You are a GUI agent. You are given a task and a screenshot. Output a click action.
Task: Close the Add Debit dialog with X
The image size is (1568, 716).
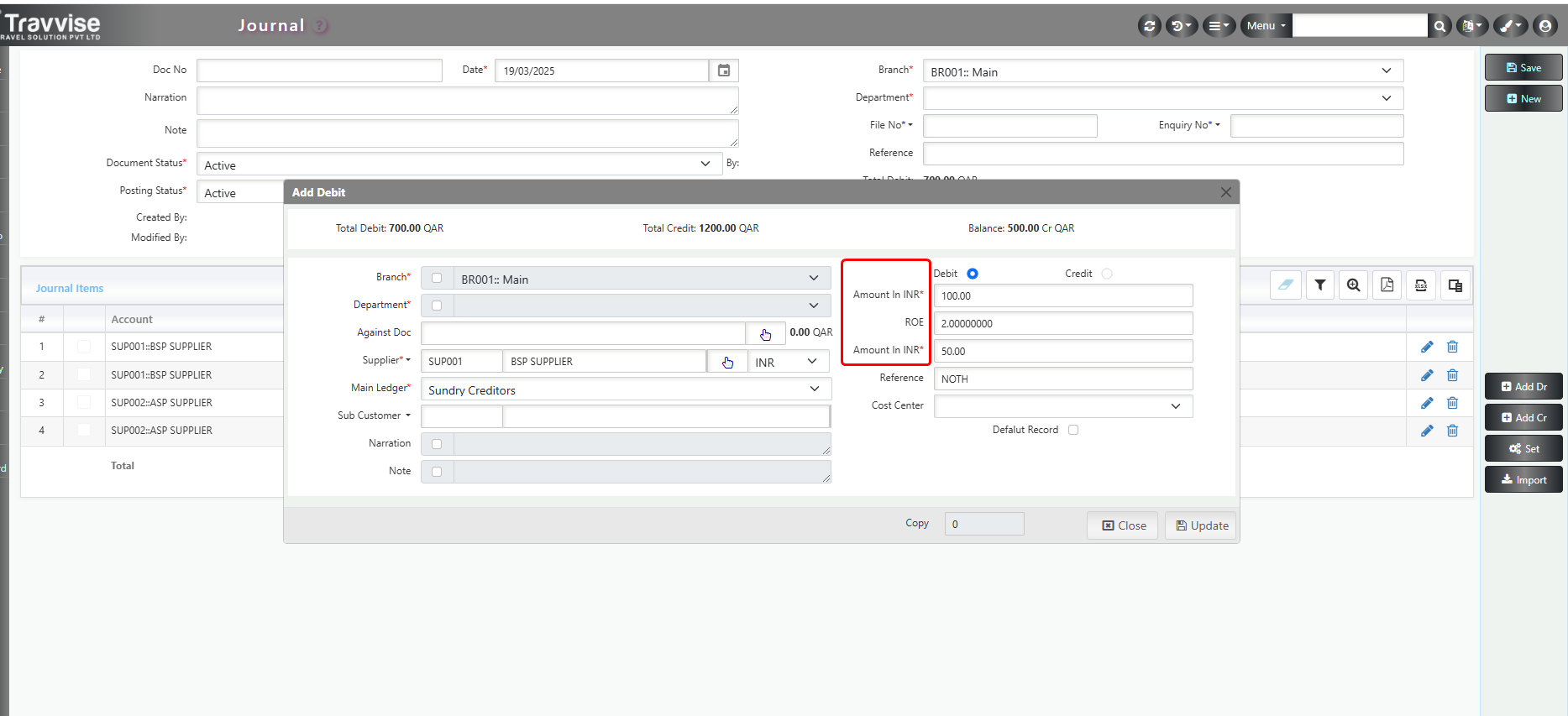pyautogui.click(x=1225, y=192)
